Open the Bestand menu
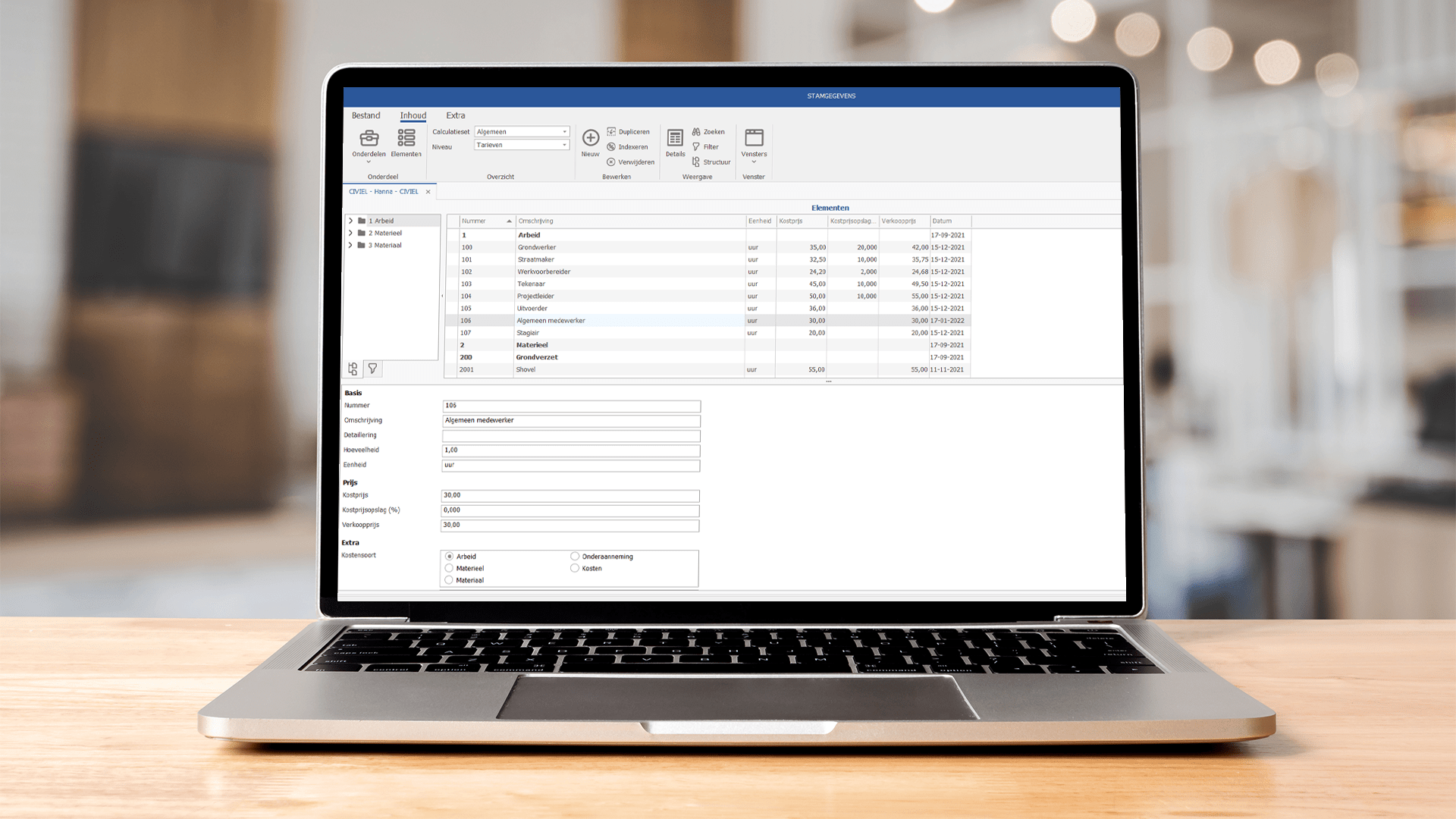 (x=366, y=115)
